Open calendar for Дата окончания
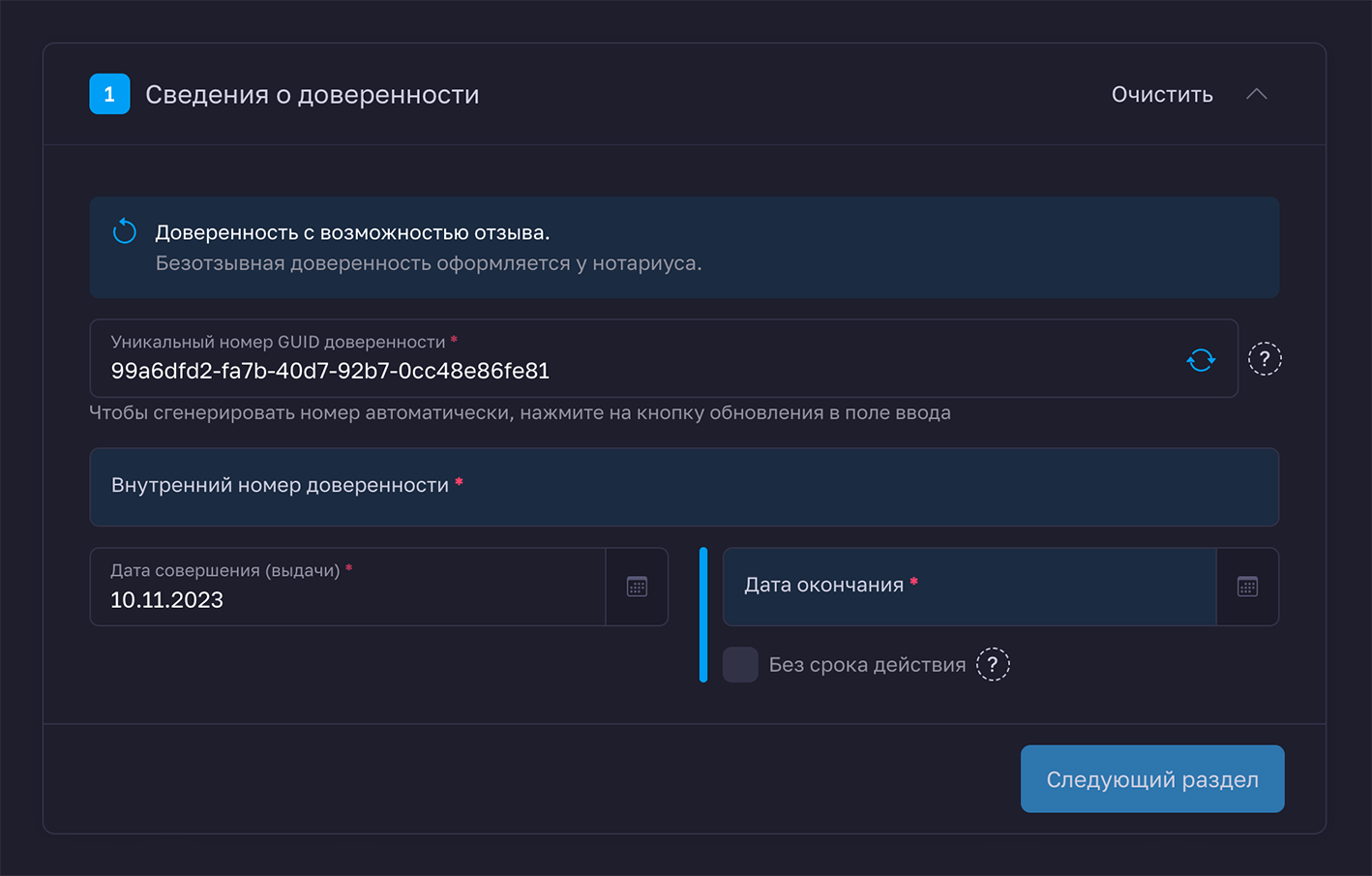The image size is (1372, 876). [1247, 587]
